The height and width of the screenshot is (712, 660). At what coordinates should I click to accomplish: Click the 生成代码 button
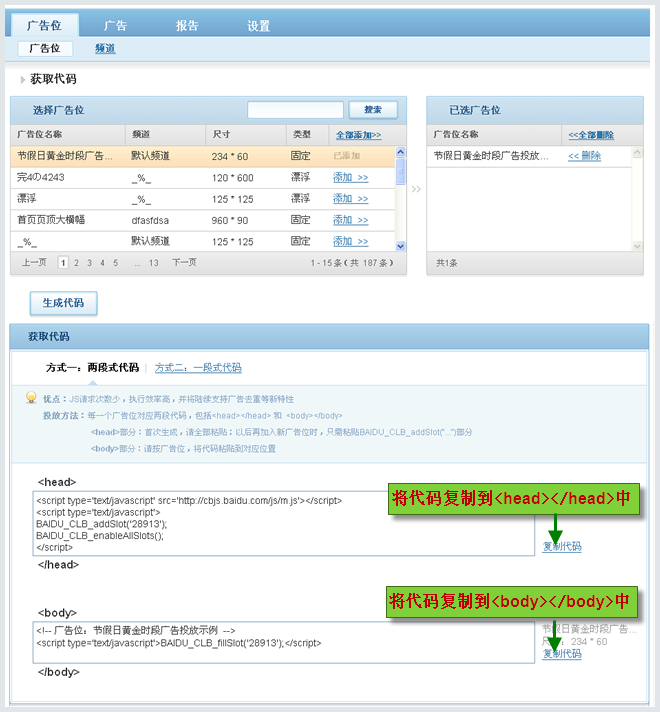(64, 303)
